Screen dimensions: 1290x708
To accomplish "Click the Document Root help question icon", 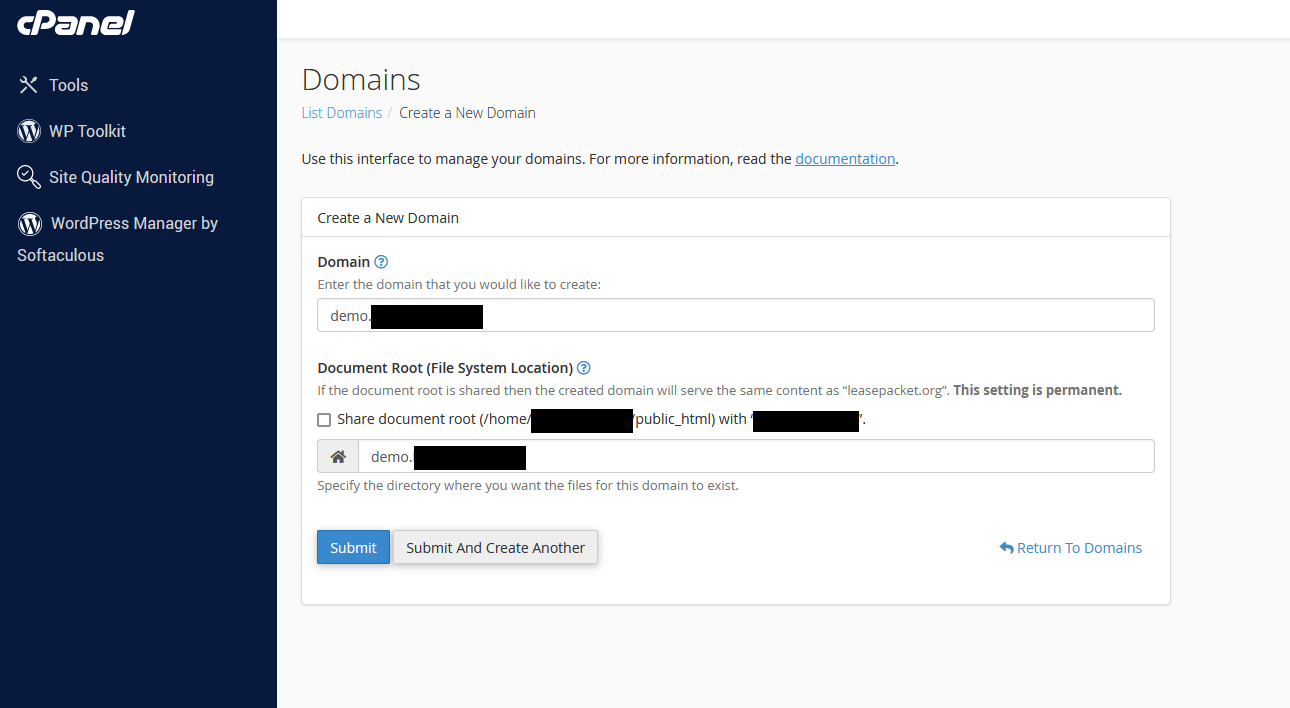I will [x=584, y=368].
